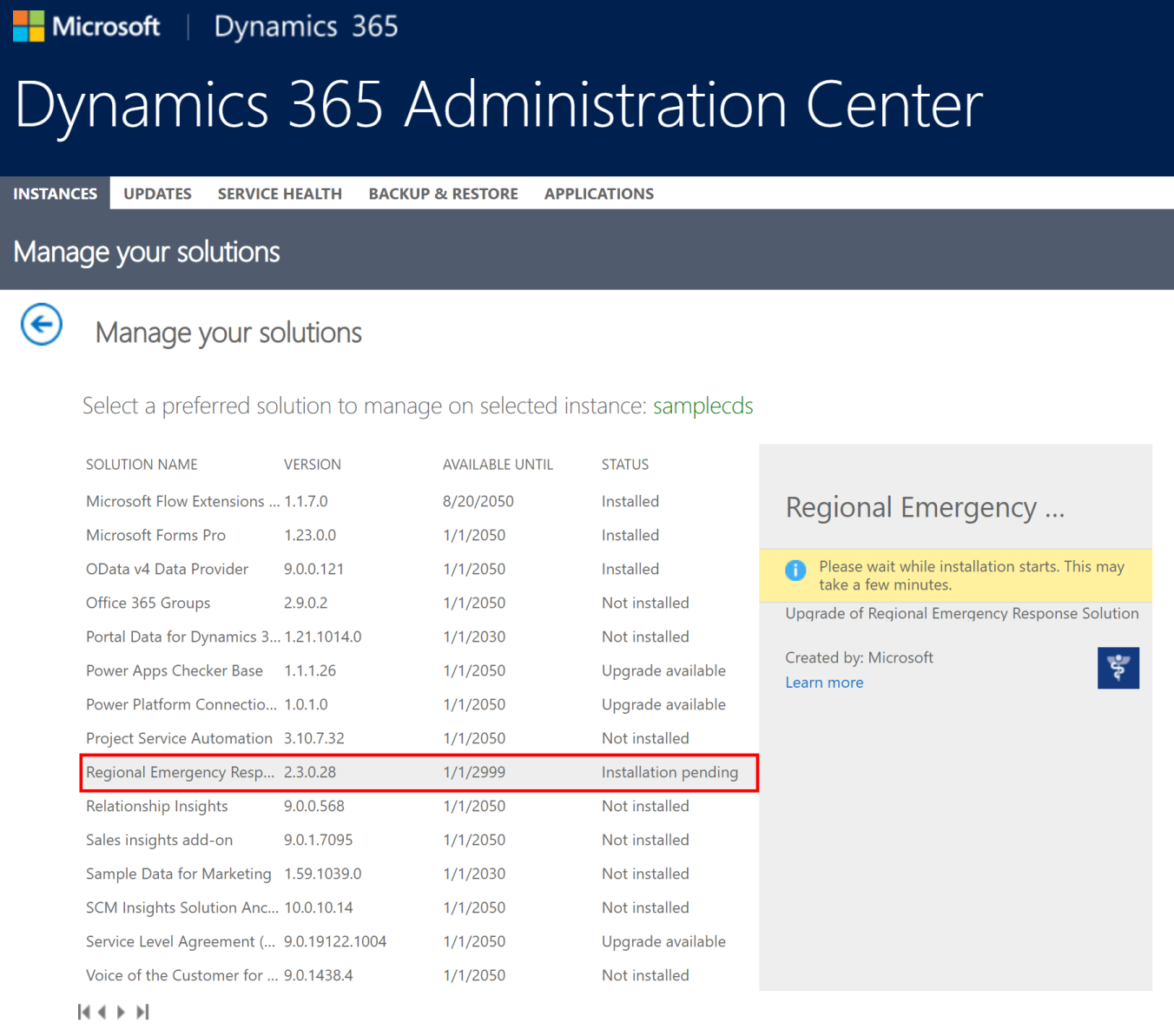Select Microsoft Forms Pro in list

[x=419, y=535]
